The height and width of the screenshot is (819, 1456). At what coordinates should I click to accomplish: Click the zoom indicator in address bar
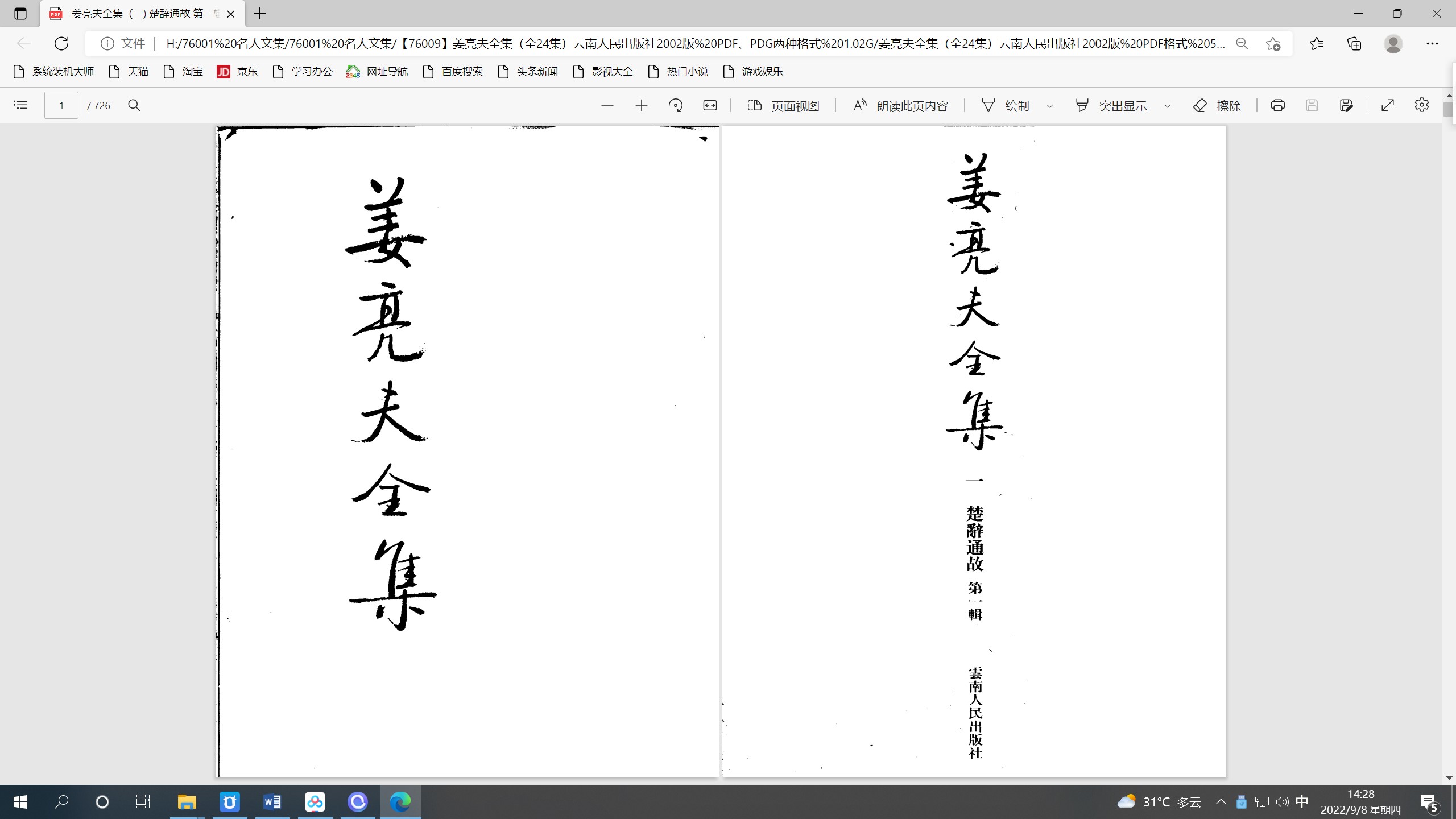1242,44
